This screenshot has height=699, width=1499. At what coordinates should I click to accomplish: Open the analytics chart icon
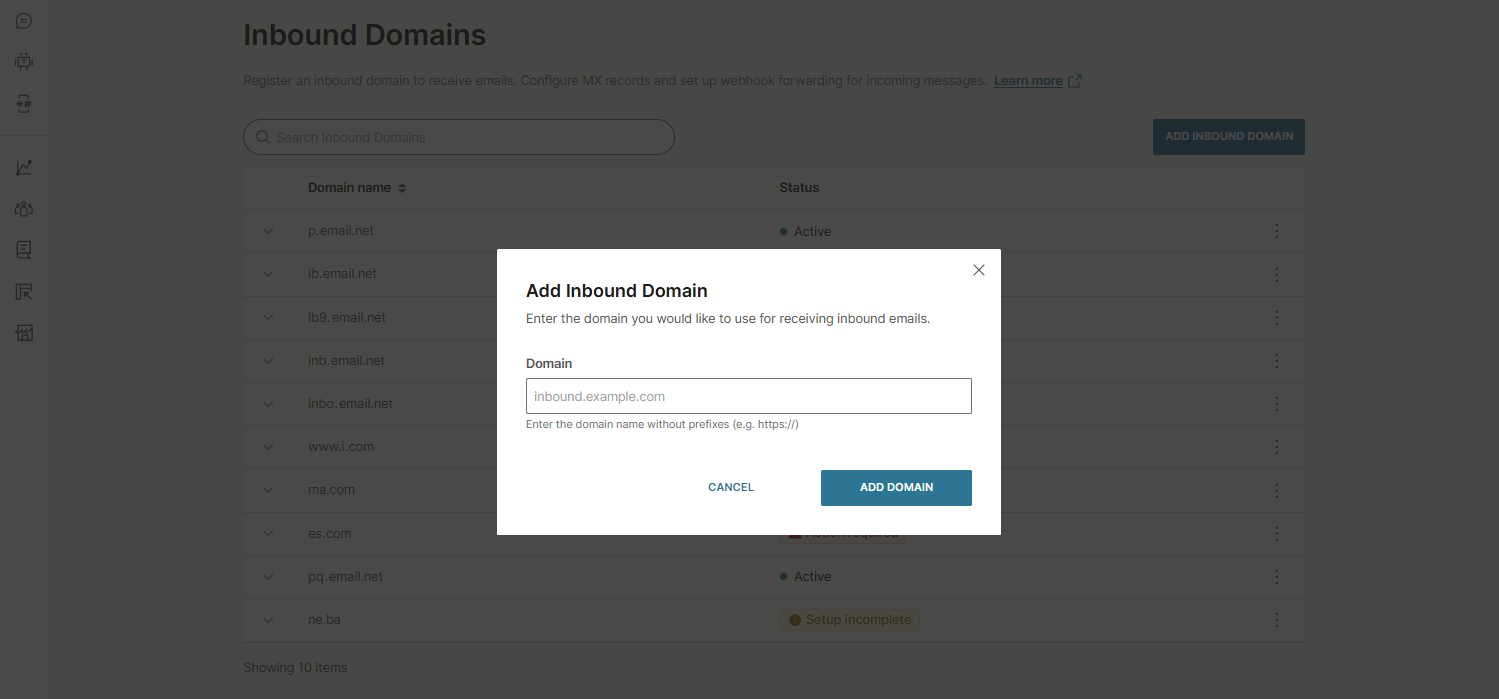tap(23, 167)
